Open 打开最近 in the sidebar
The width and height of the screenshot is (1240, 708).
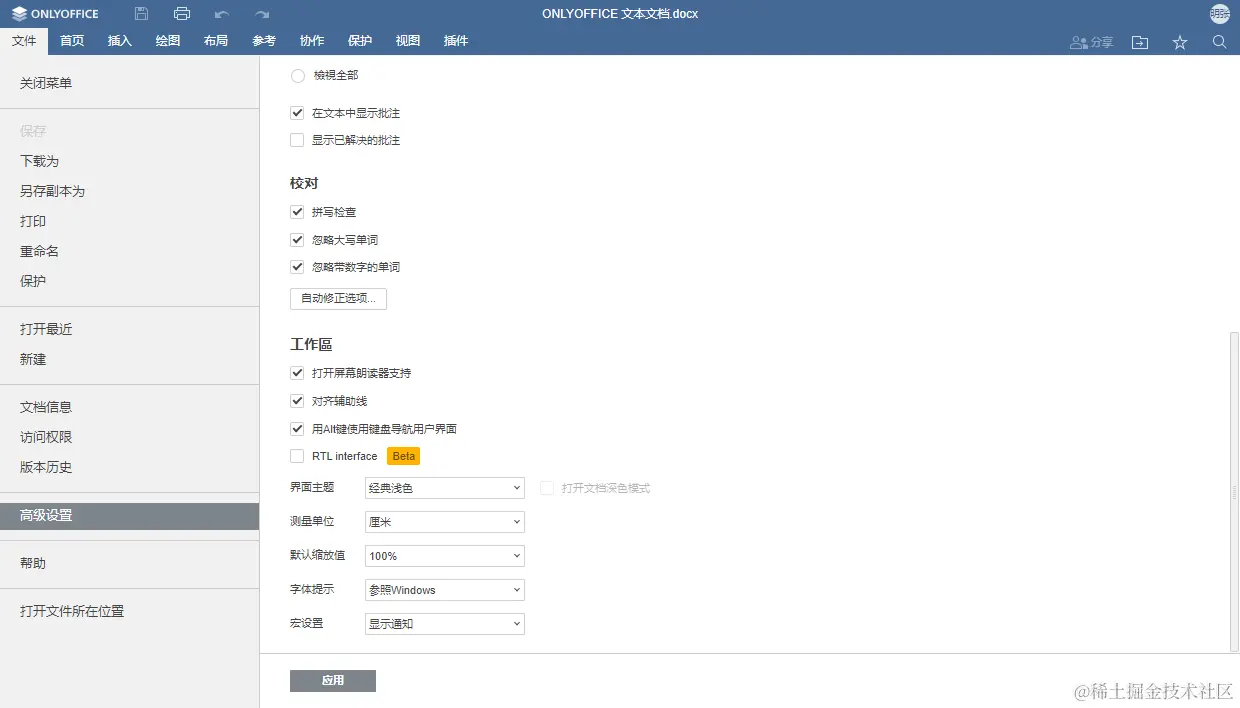[130, 329]
